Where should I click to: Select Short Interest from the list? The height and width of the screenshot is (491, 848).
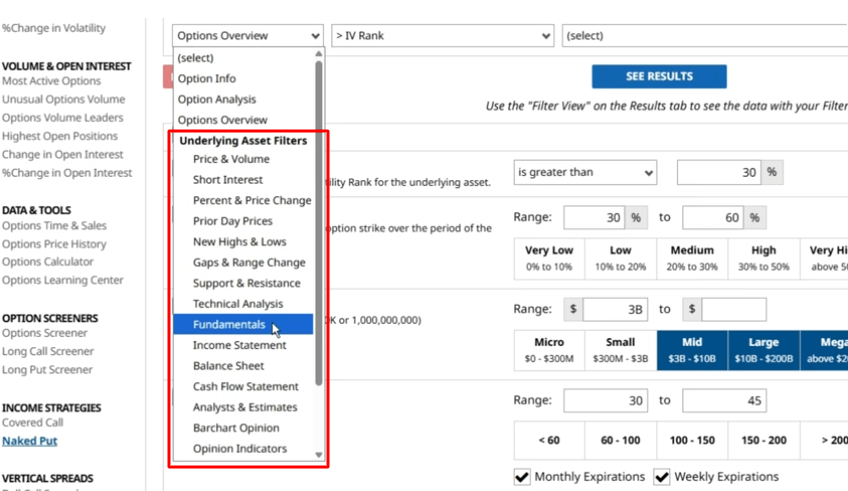coord(228,180)
